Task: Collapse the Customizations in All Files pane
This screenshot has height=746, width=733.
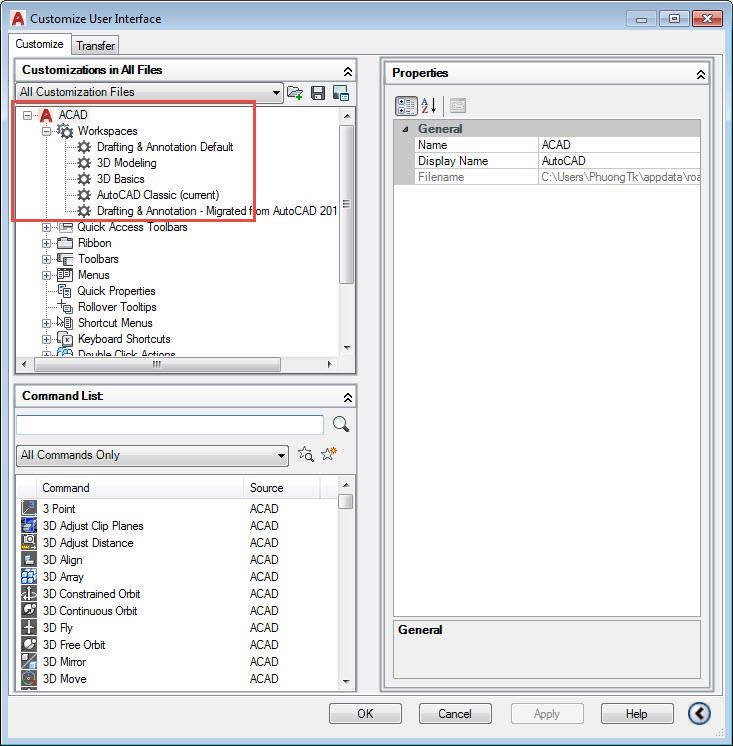Action: (348, 71)
